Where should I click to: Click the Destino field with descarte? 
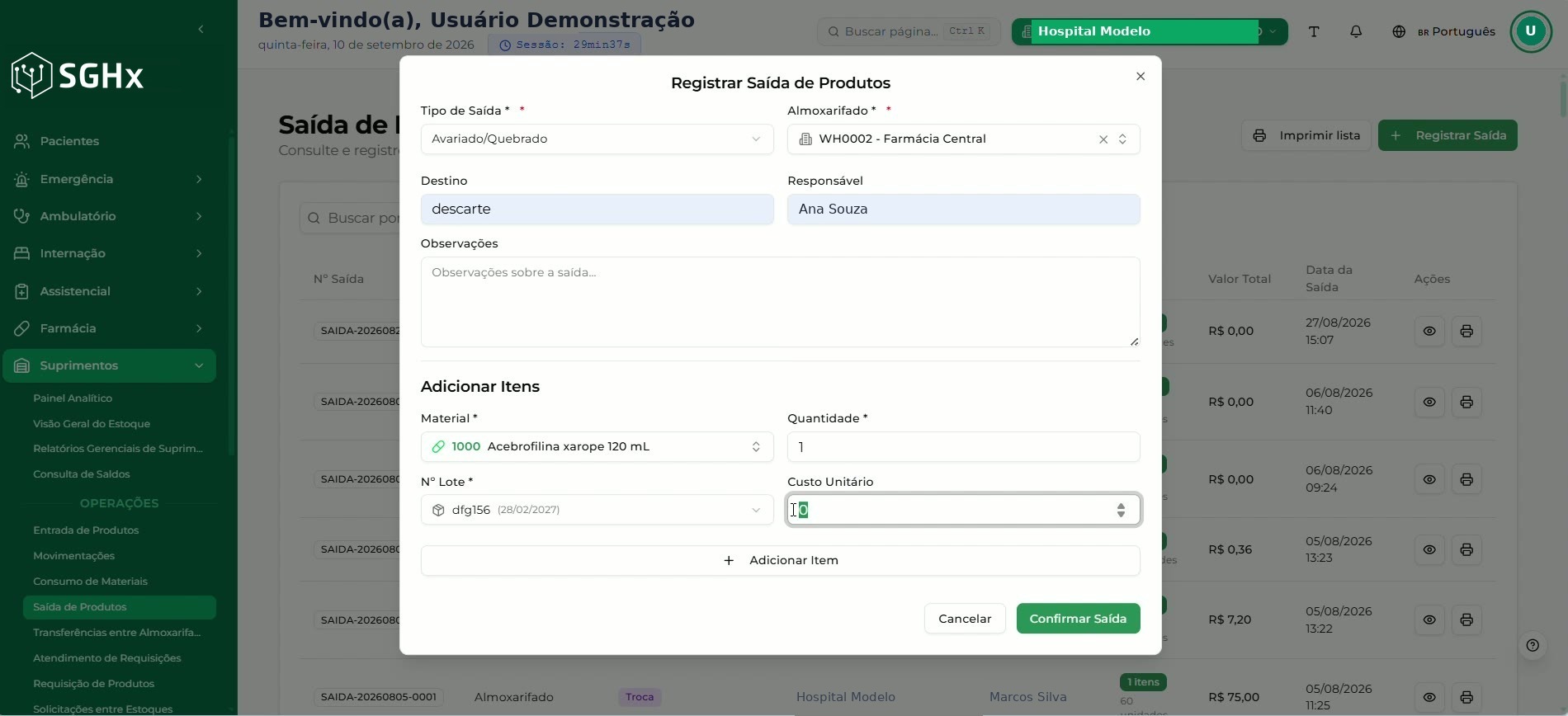tap(597, 209)
